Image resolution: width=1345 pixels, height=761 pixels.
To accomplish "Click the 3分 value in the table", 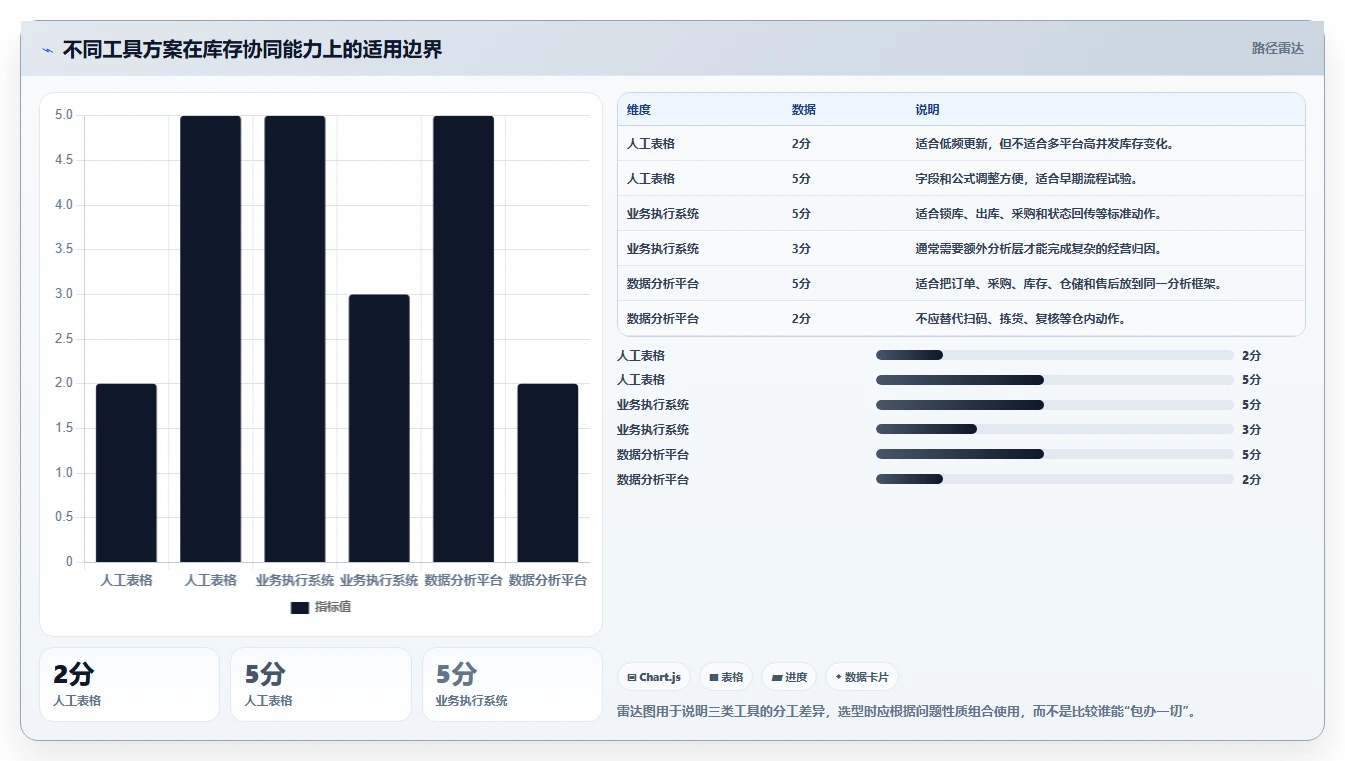I will (x=801, y=249).
